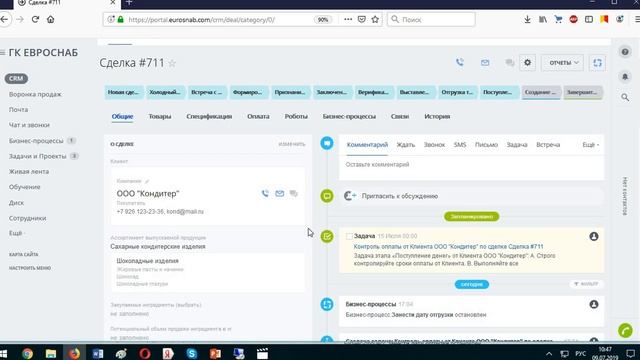Open chat with ООО Кондитер icon

point(293,193)
